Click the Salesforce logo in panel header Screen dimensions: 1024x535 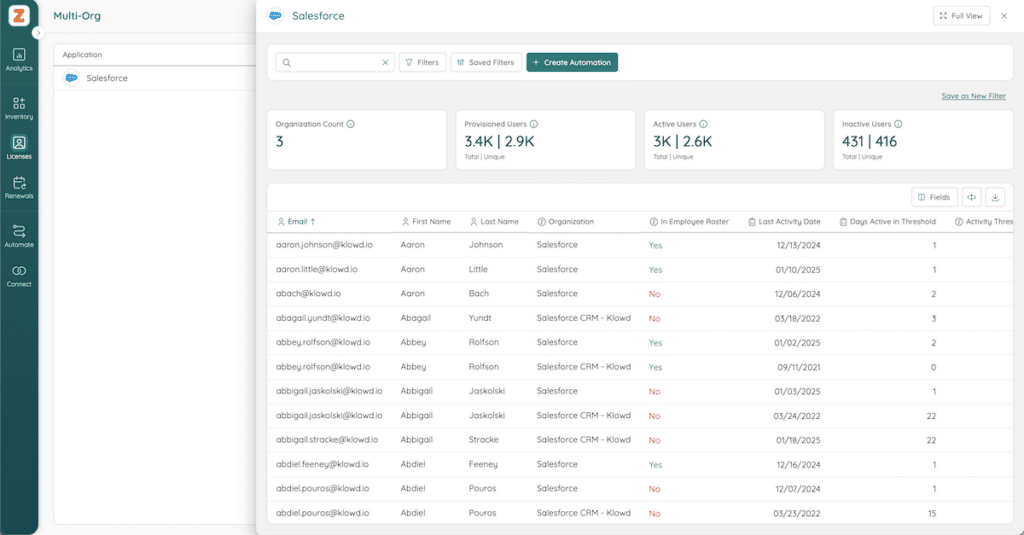(276, 16)
